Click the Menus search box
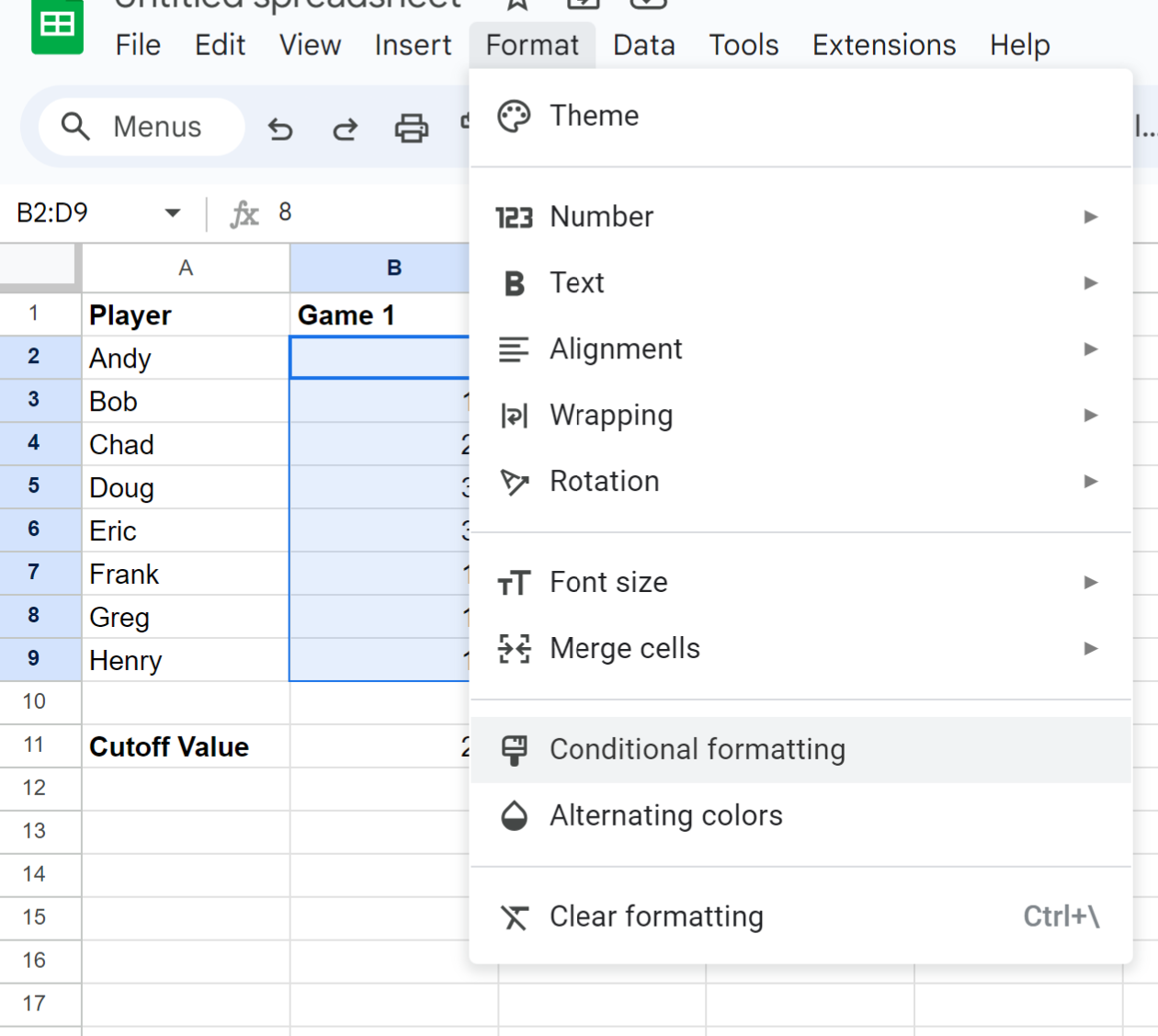The height and width of the screenshot is (1036, 1158). point(142,127)
